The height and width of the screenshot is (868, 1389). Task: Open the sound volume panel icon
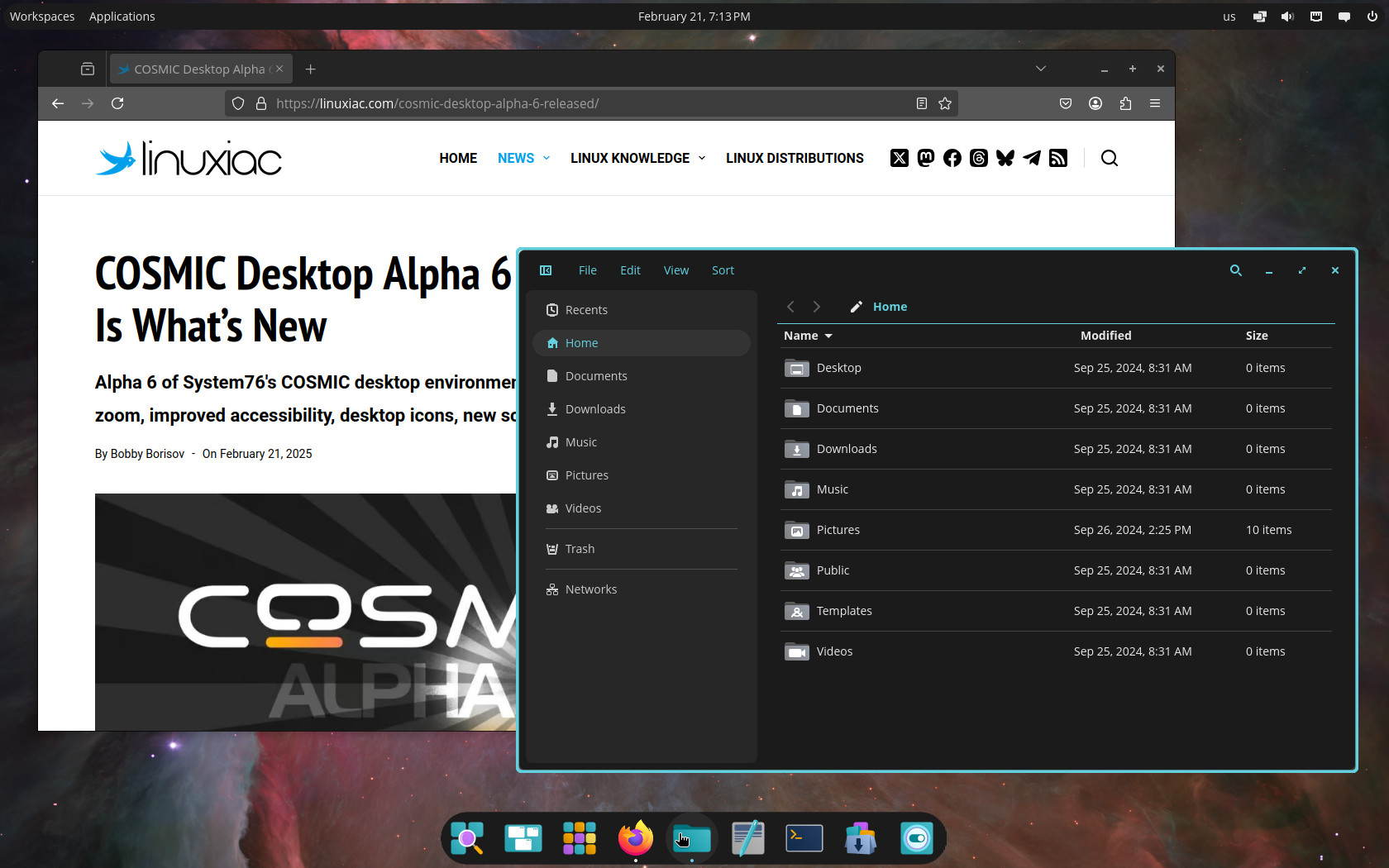1288,17
